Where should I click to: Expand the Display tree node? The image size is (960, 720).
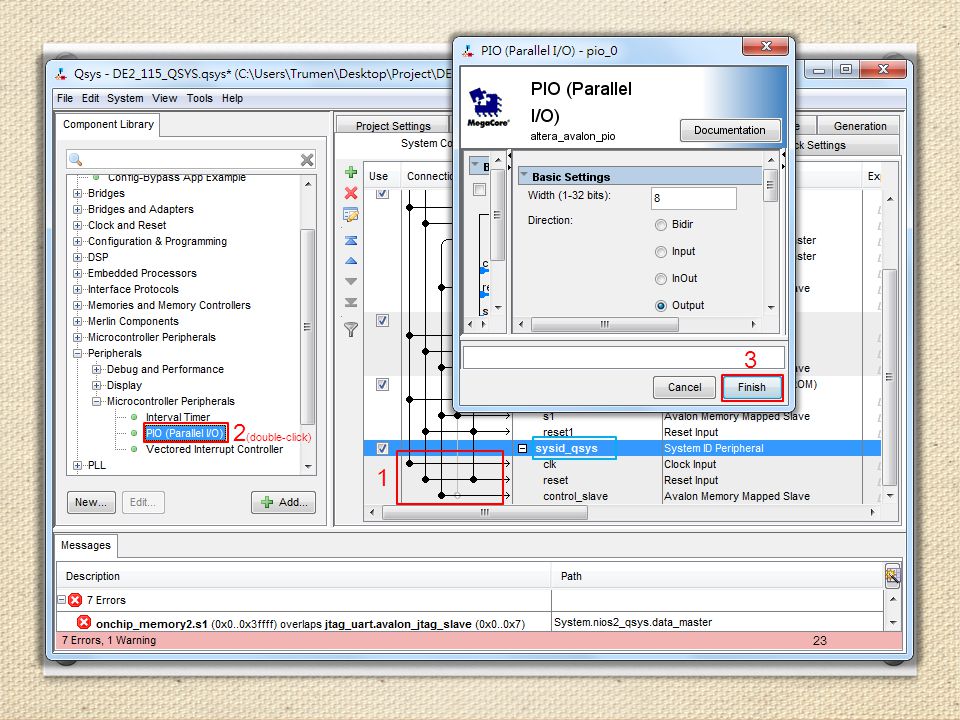[97, 385]
